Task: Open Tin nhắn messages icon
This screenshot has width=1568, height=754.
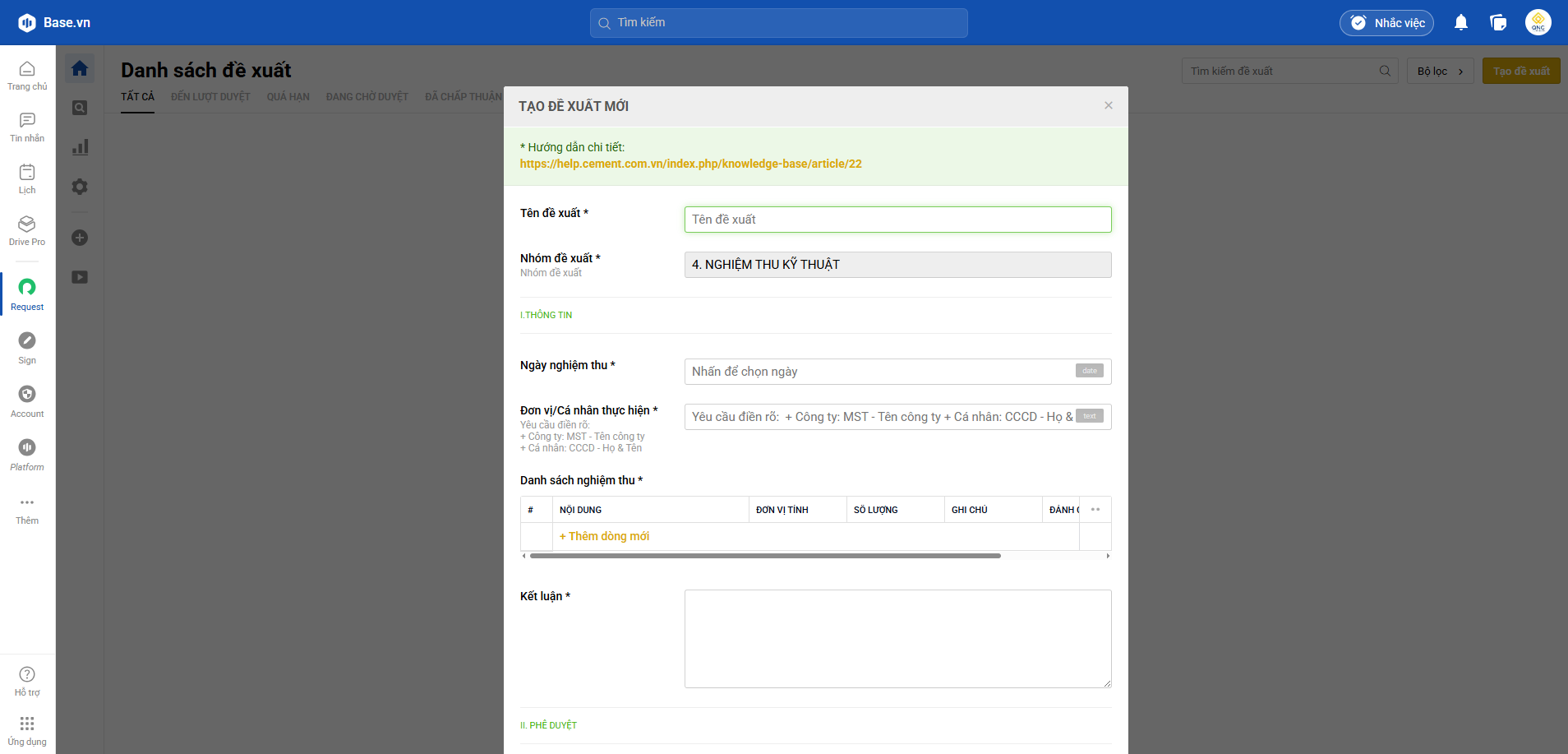Action: point(27,127)
